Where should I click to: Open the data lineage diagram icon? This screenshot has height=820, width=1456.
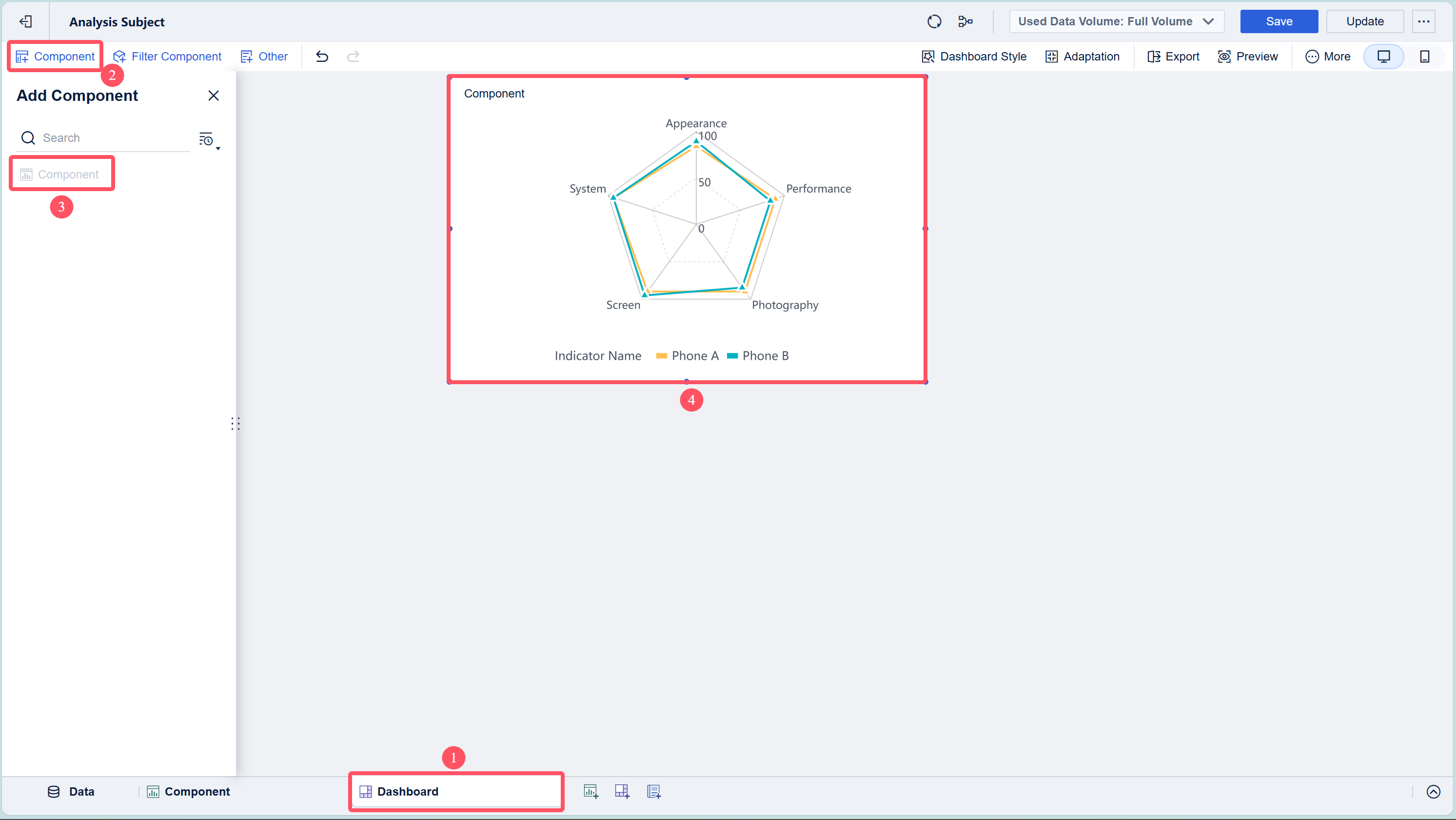click(x=965, y=21)
